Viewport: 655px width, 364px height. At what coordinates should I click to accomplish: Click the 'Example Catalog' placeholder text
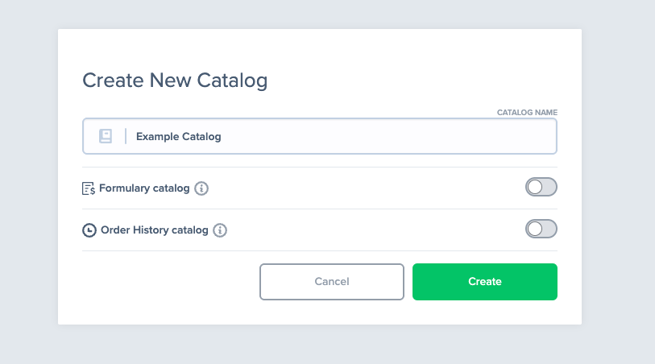coord(178,137)
